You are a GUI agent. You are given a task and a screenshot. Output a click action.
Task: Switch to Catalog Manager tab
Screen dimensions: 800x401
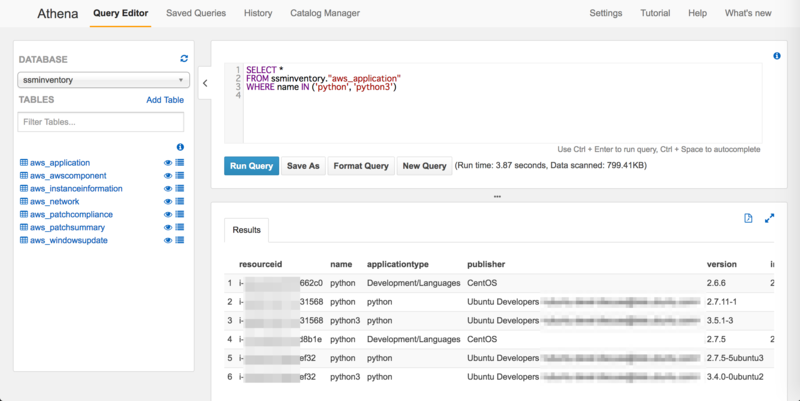pyautogui.click(x=325, y=13)
